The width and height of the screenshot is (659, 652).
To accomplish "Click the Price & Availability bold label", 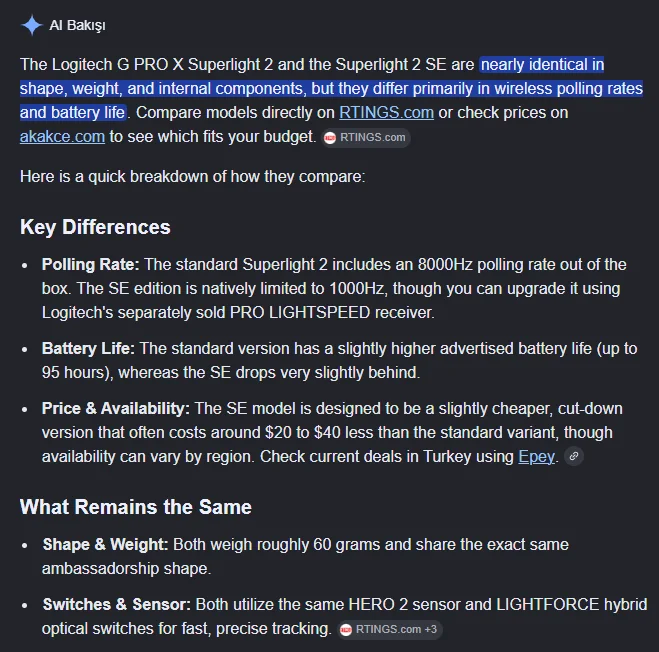I will [x=116, y=409].
